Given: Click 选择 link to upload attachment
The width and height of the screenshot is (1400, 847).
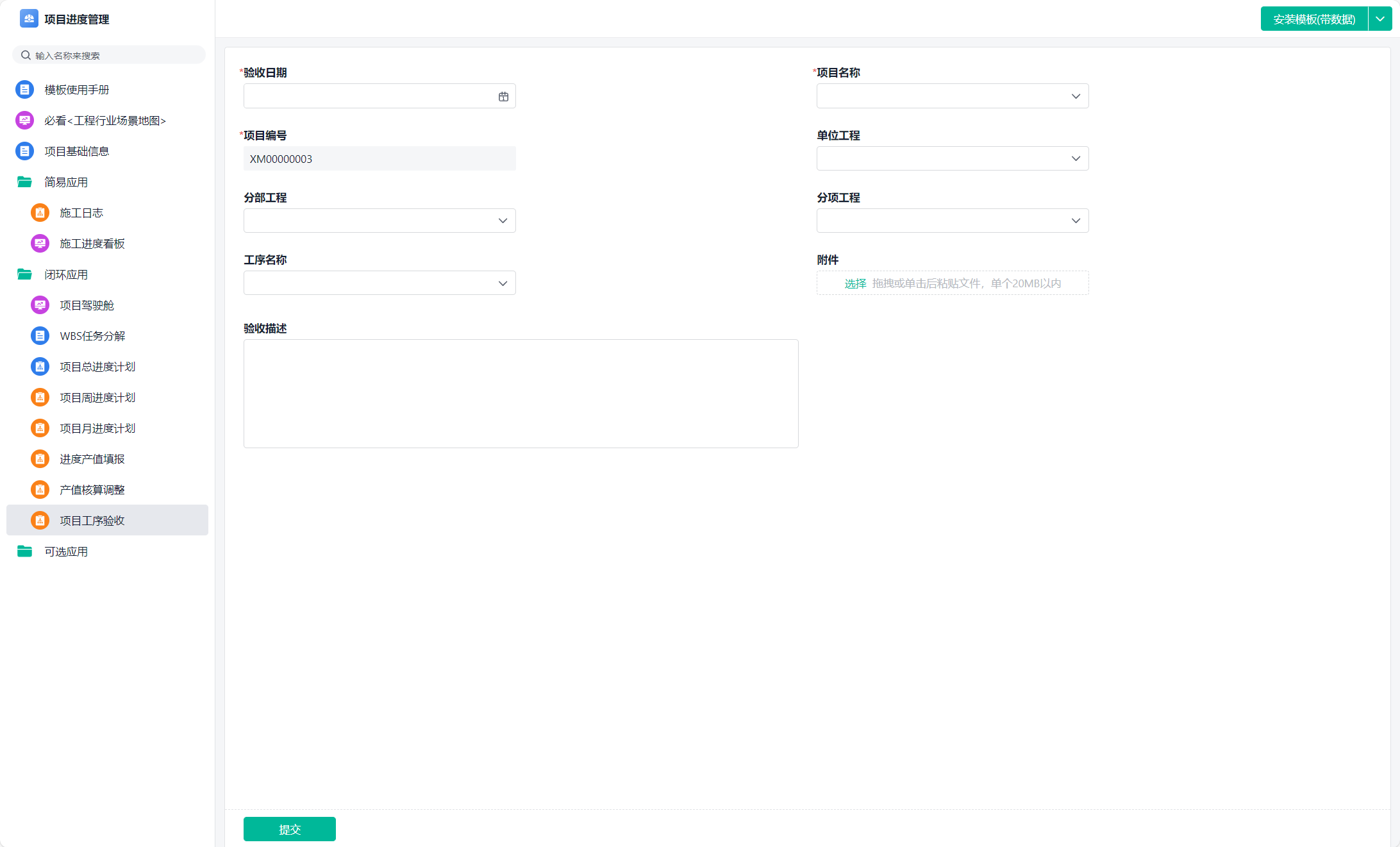Looking at the screenshot, I should point(855,283).
